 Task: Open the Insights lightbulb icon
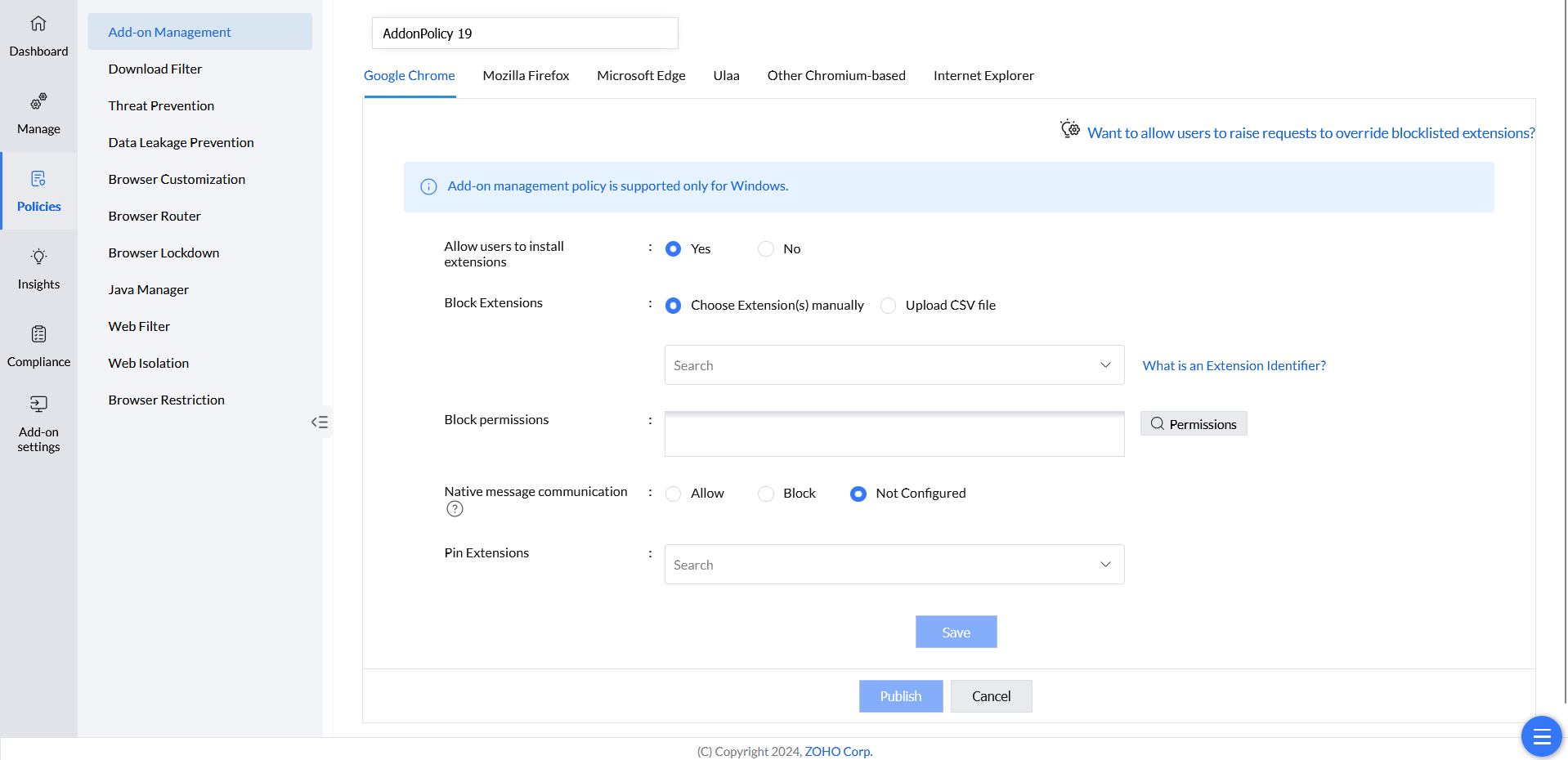(x=38, y=257)
